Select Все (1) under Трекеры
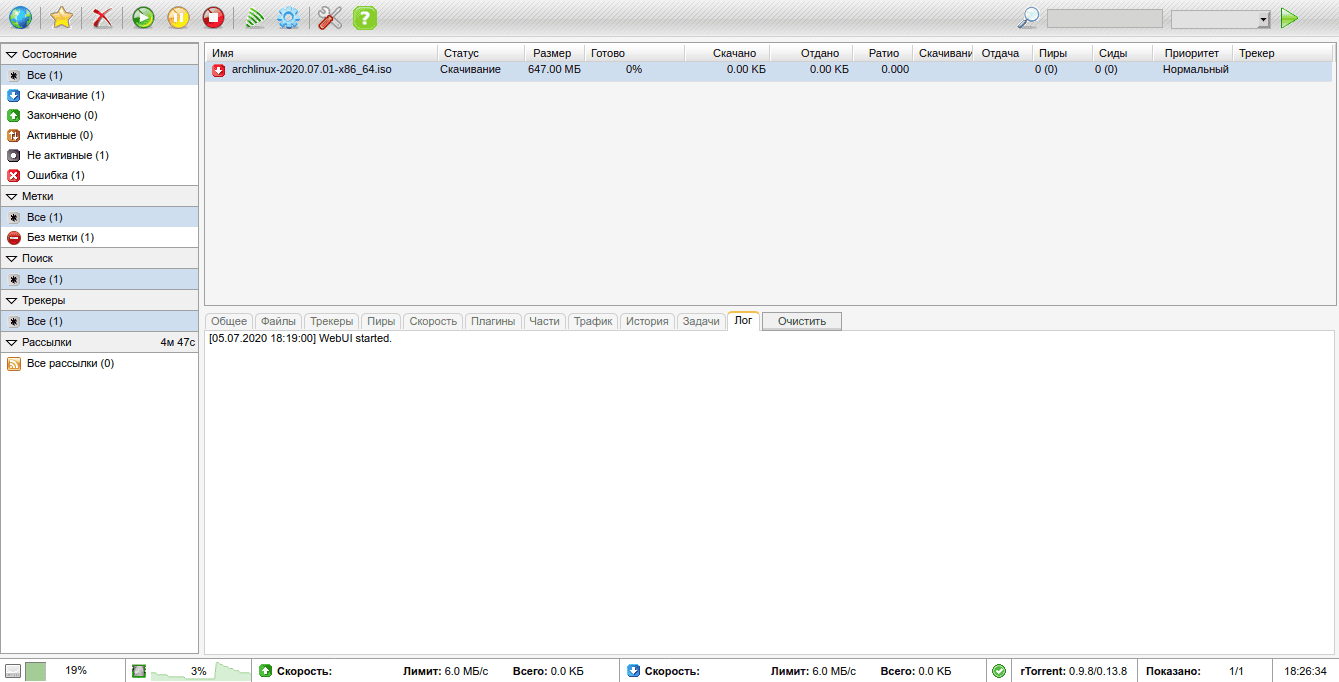This screenshot has height=682, width=1339. (x=99, y=321)
